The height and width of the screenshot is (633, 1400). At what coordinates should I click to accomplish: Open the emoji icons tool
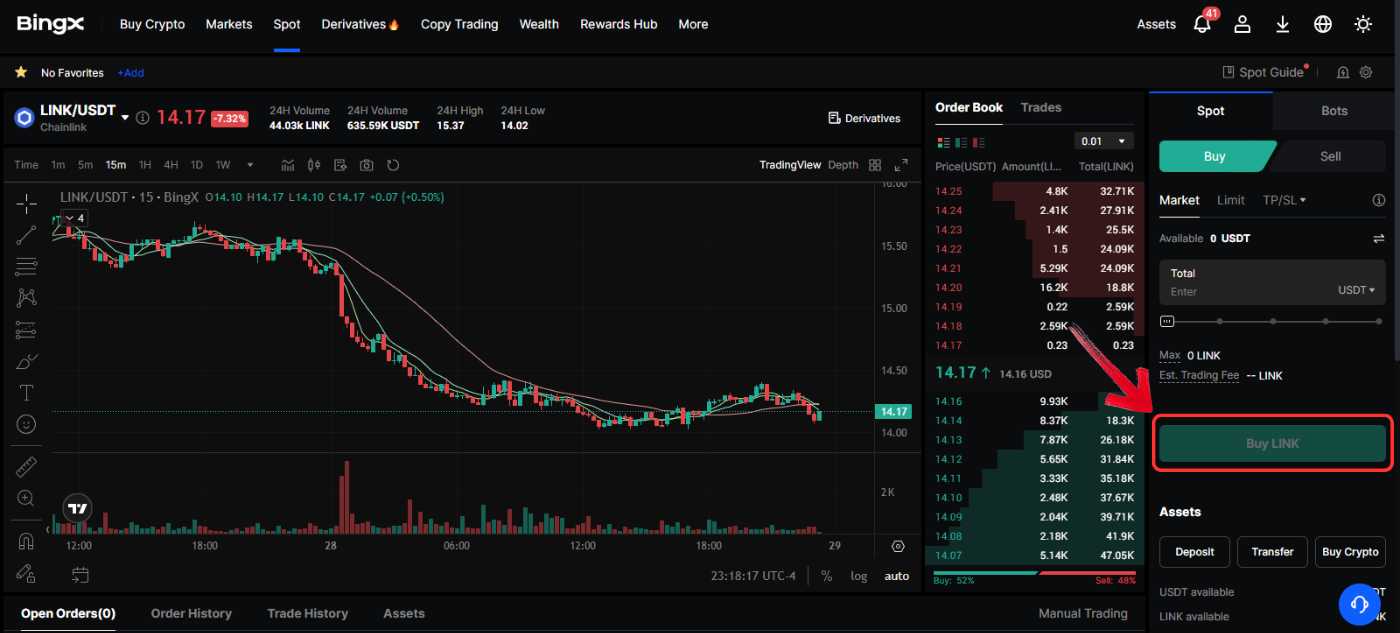(x=26, y=424)
